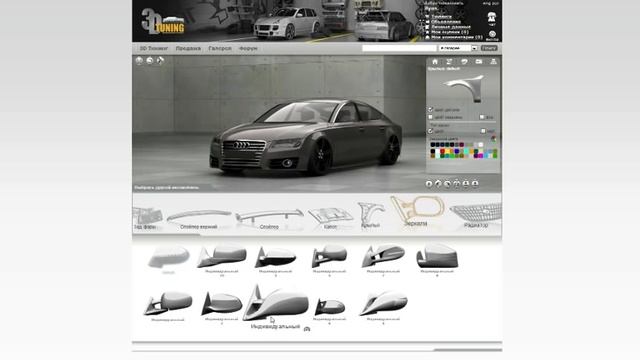Choose the first mirror in the bottom row
Image resolution: width=640 pixels, height=360 pixels.
coord(168,305)
